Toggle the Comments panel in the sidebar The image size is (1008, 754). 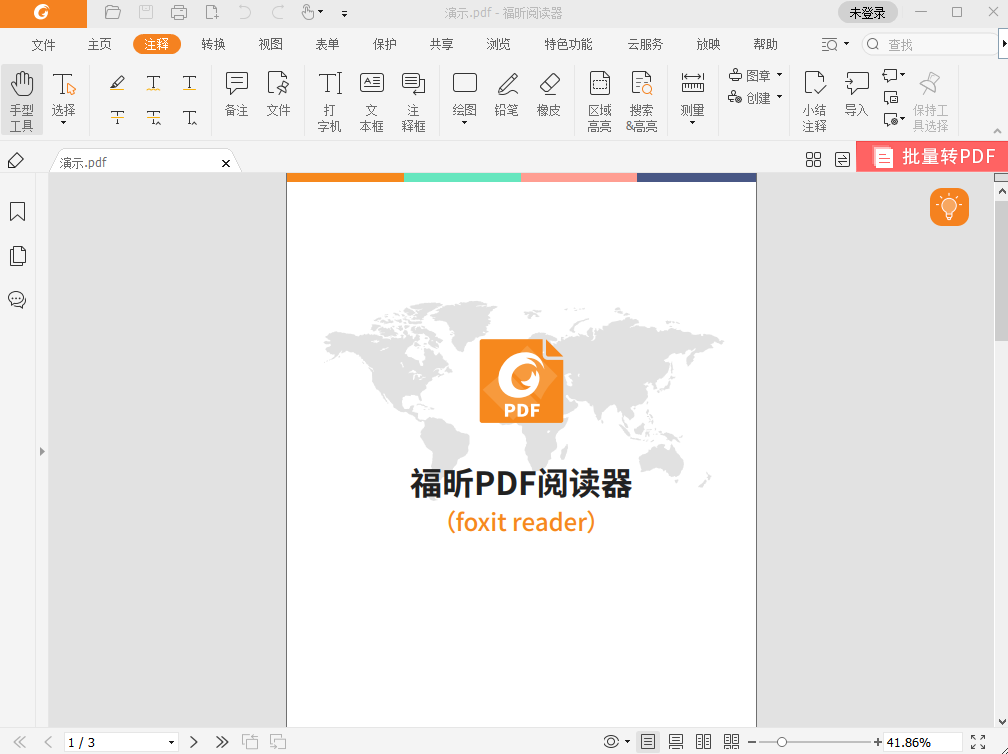17,299
